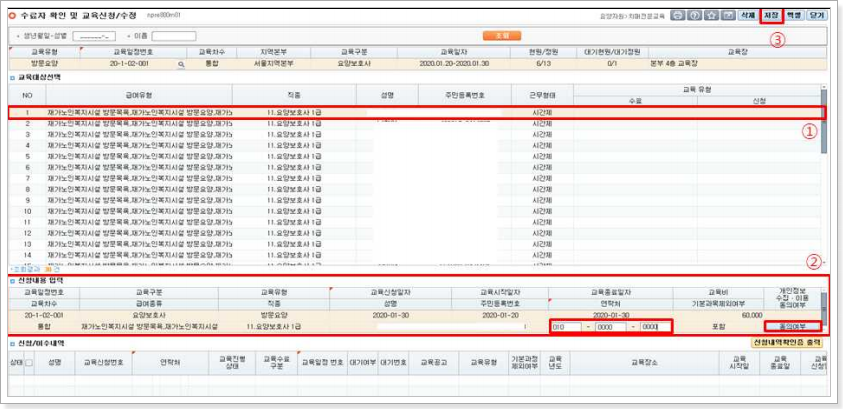843x409 pixels.
Task: Click the 2020-01-20 start date value
Action: click(x=499, y=315)
